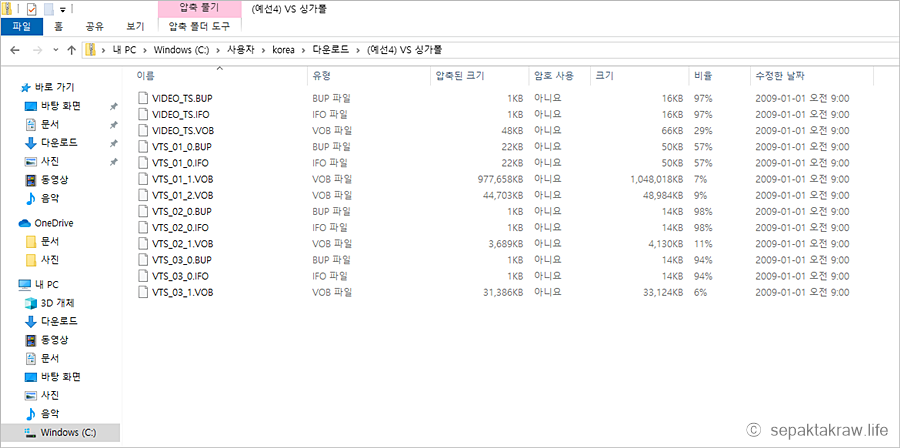The image size is (900, 448).
Task: Open pinned 문서 under 바로 가기
Action: pos(49,124)
